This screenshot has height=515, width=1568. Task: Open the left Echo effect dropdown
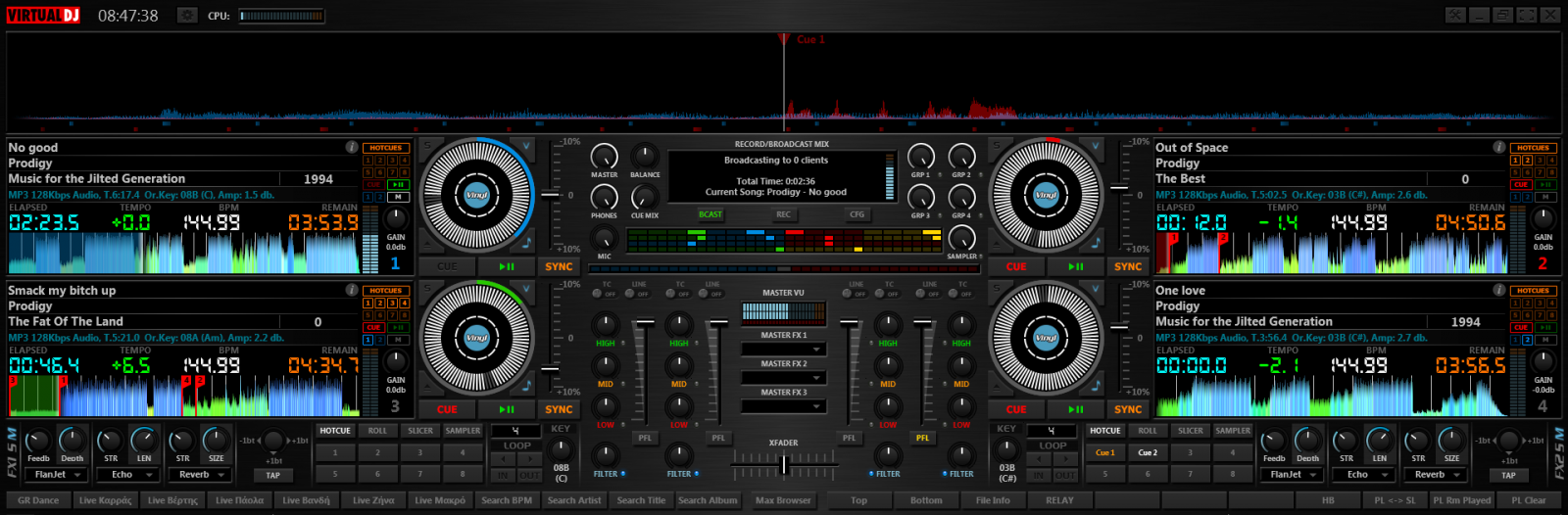[129, 475]
